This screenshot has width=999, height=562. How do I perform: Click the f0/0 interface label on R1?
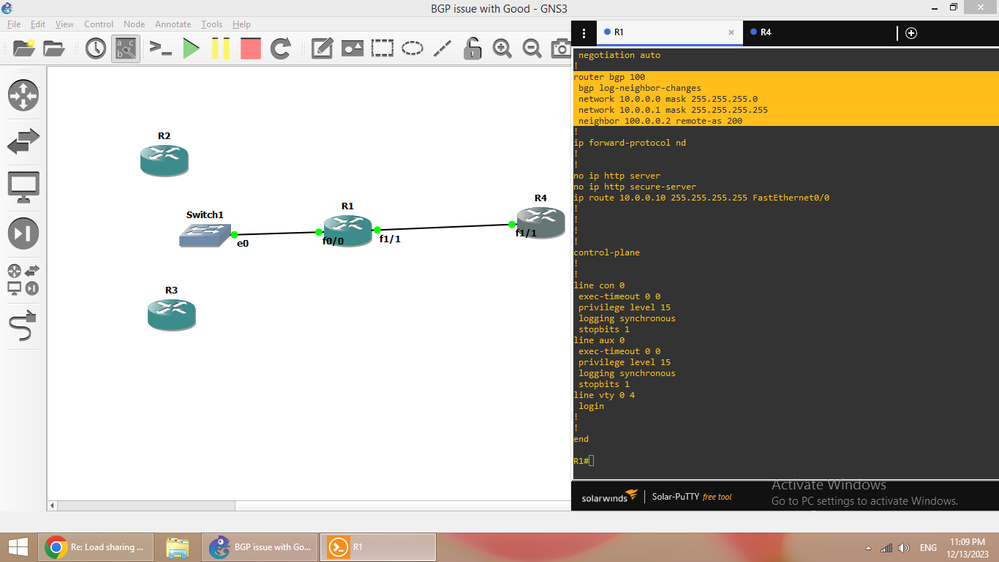(333, 241)
